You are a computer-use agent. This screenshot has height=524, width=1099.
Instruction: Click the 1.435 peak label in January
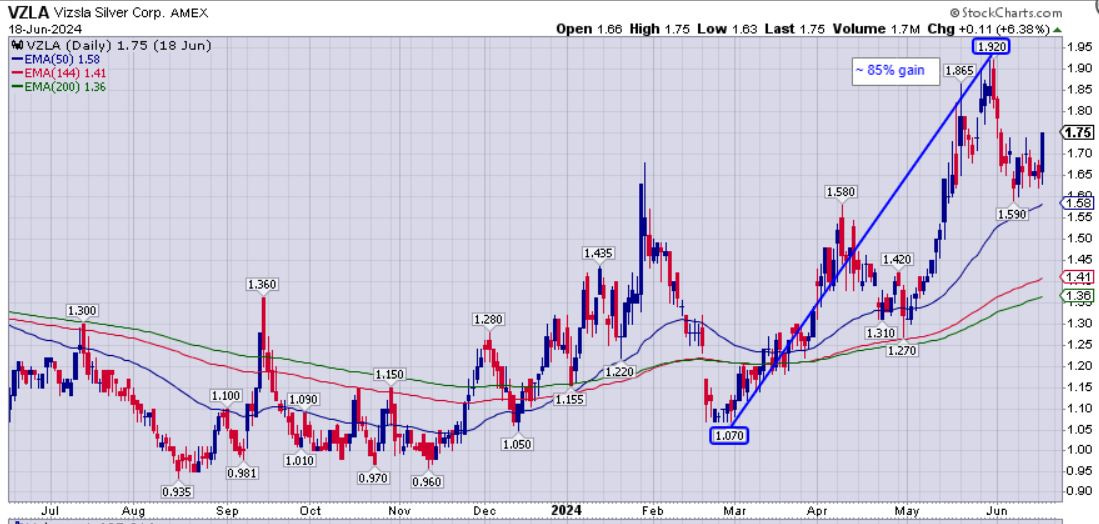599,254
